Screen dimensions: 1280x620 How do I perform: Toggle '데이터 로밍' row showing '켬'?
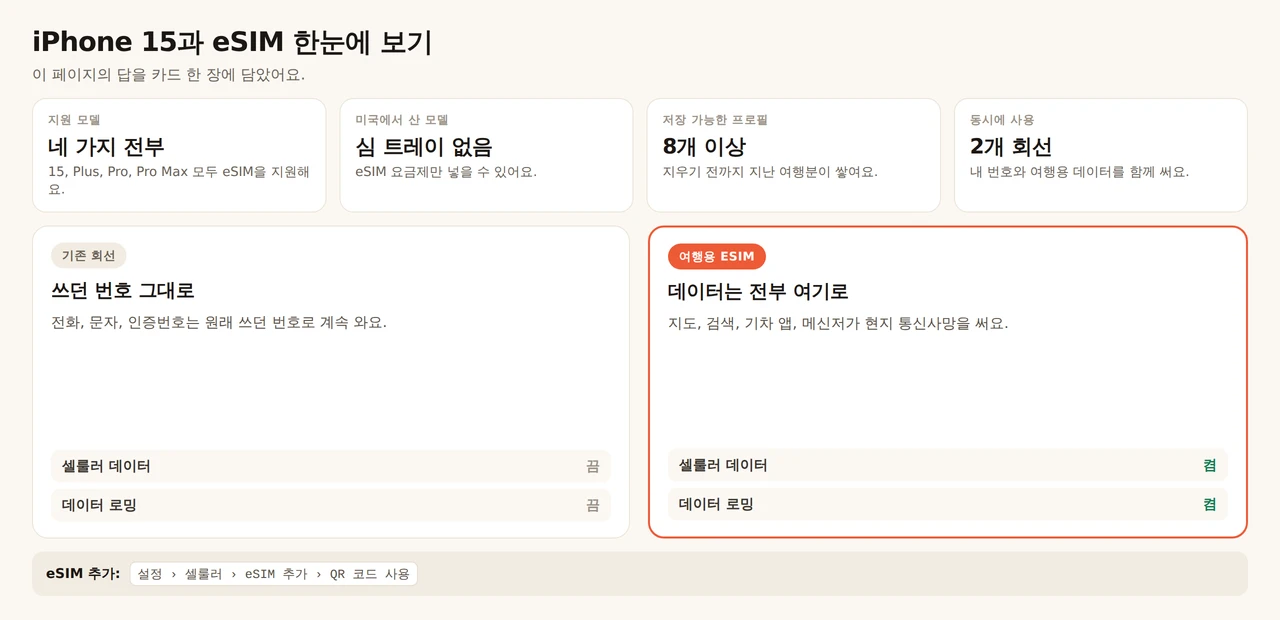coord(948,504)
